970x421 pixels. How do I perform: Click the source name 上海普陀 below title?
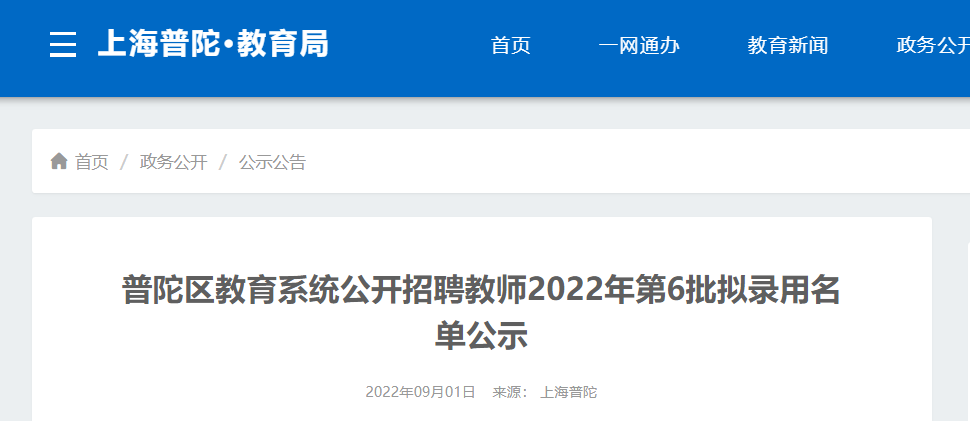(569, 392)
